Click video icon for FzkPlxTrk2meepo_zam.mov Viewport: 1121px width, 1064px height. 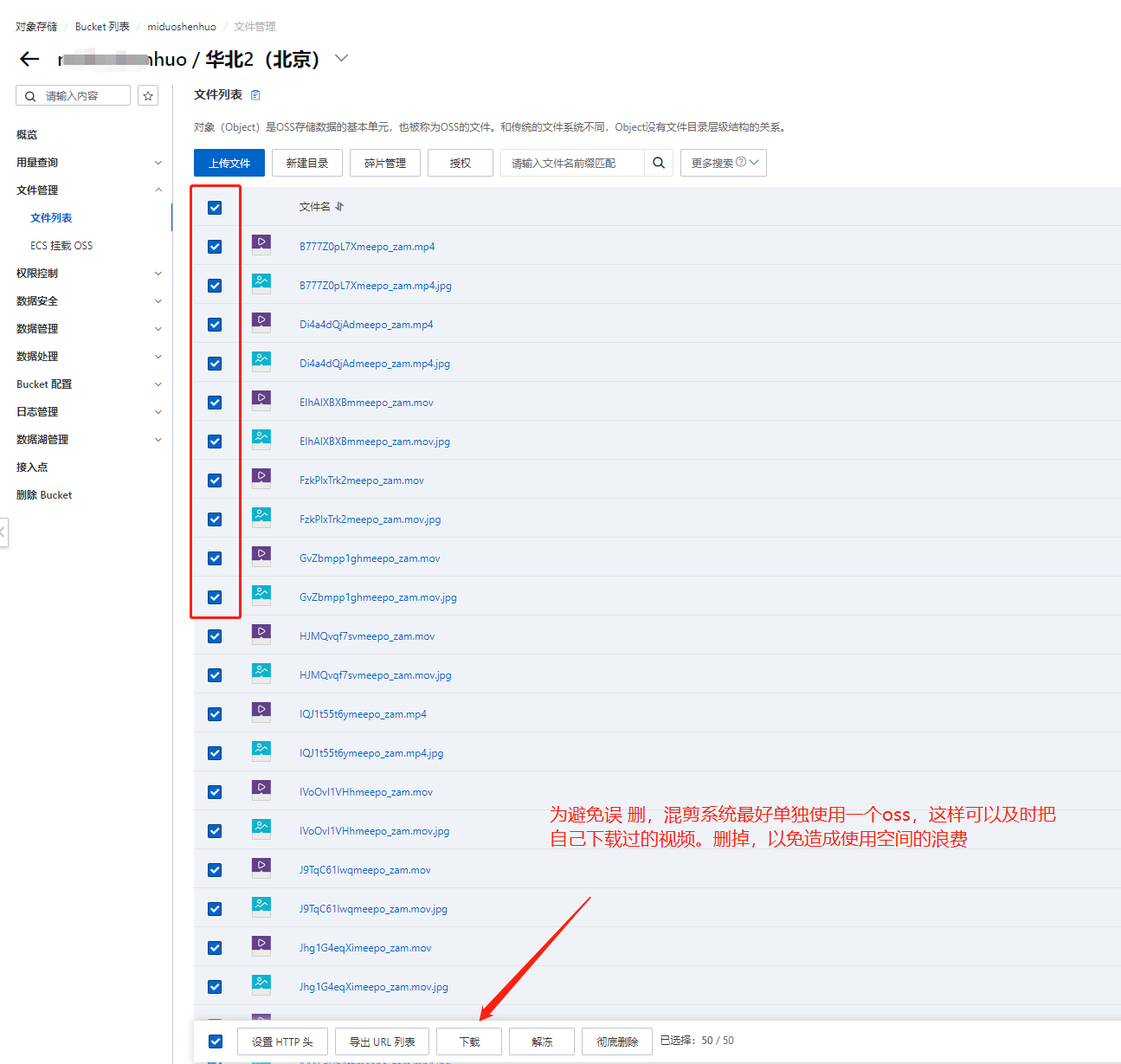coord(261,478)
